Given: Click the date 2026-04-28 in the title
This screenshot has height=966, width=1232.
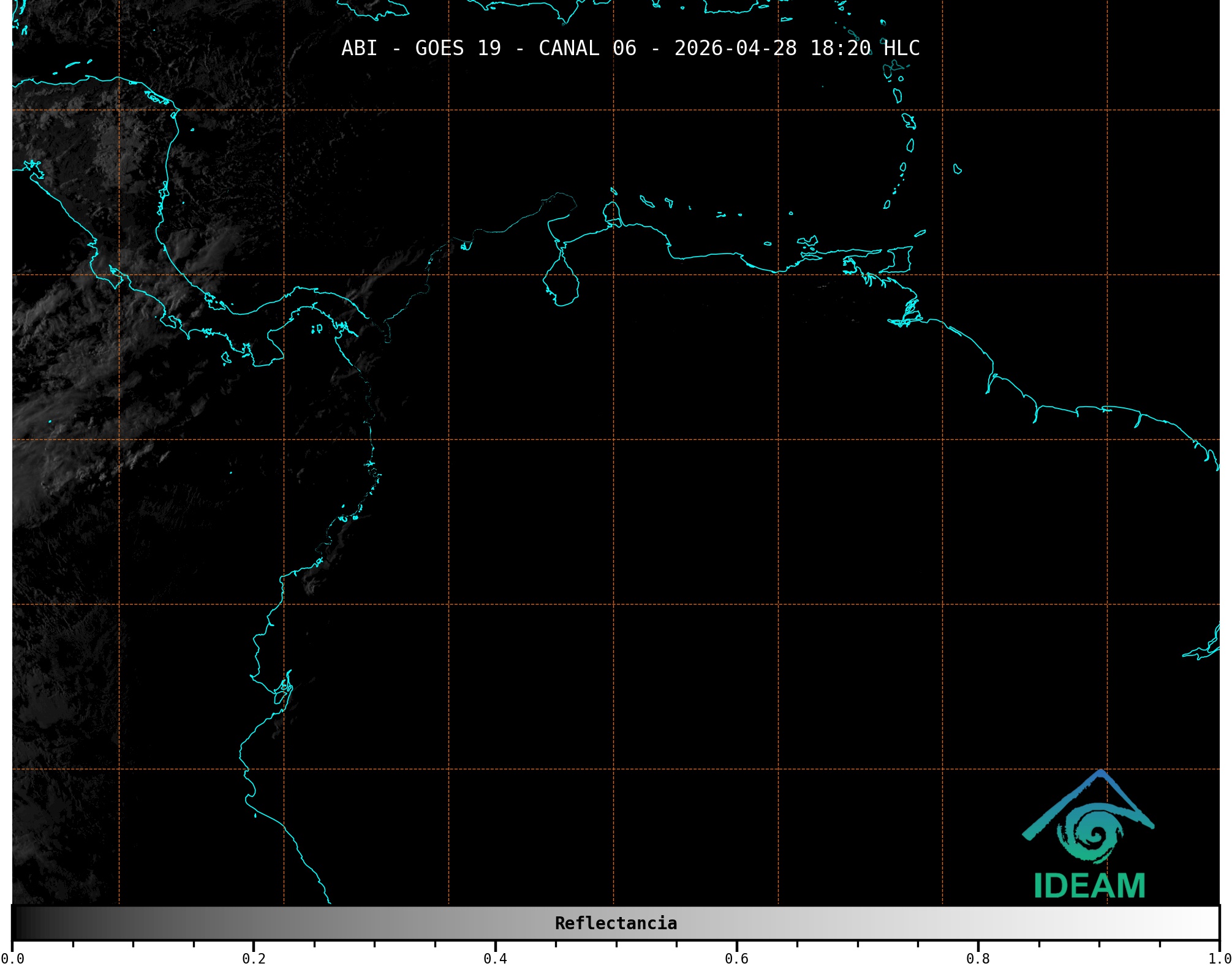Looking at the screenshot, I should 735,48.
